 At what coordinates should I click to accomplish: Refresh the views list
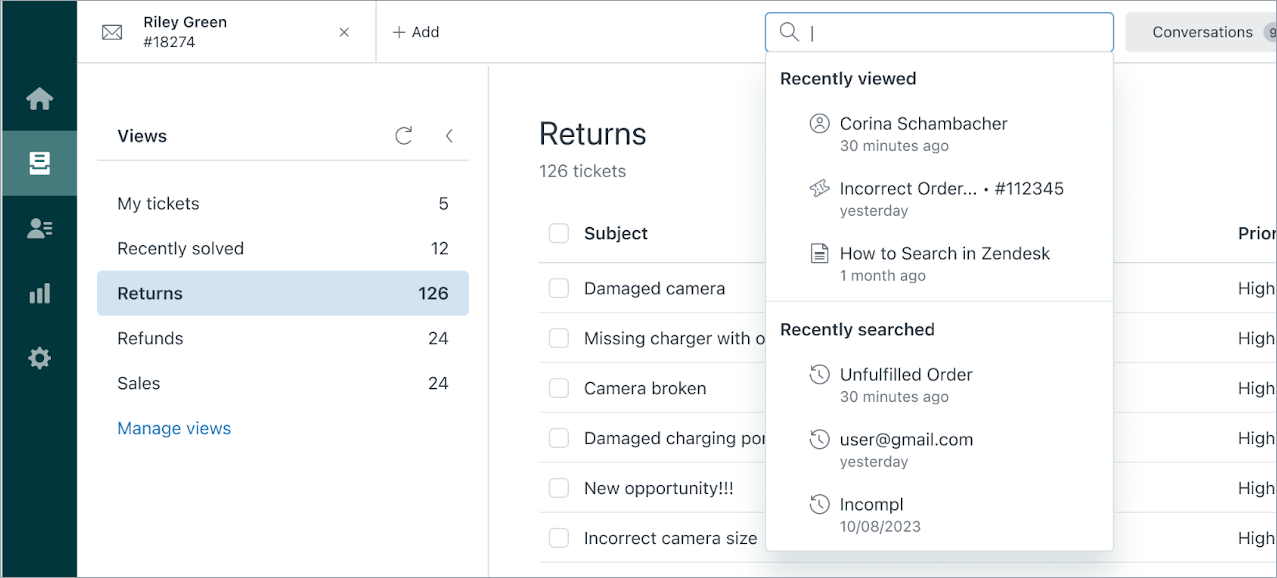pos(404,136)
